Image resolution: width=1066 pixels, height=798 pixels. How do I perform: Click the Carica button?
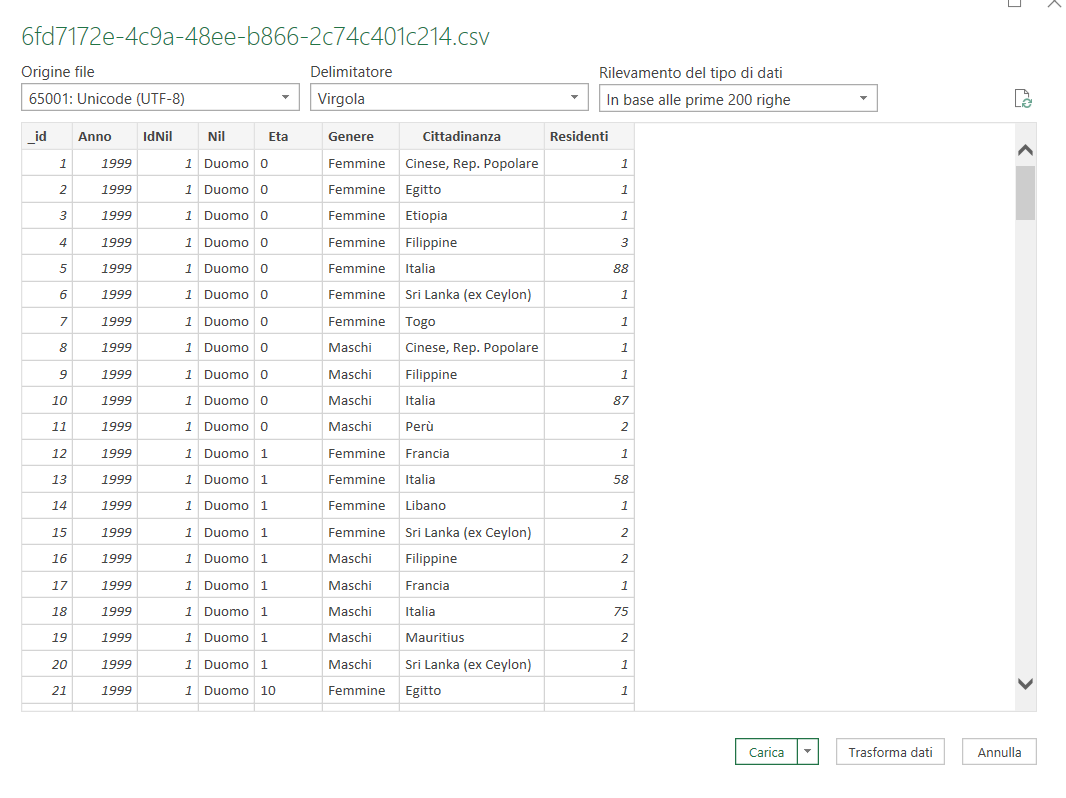[x=766, y=752]
